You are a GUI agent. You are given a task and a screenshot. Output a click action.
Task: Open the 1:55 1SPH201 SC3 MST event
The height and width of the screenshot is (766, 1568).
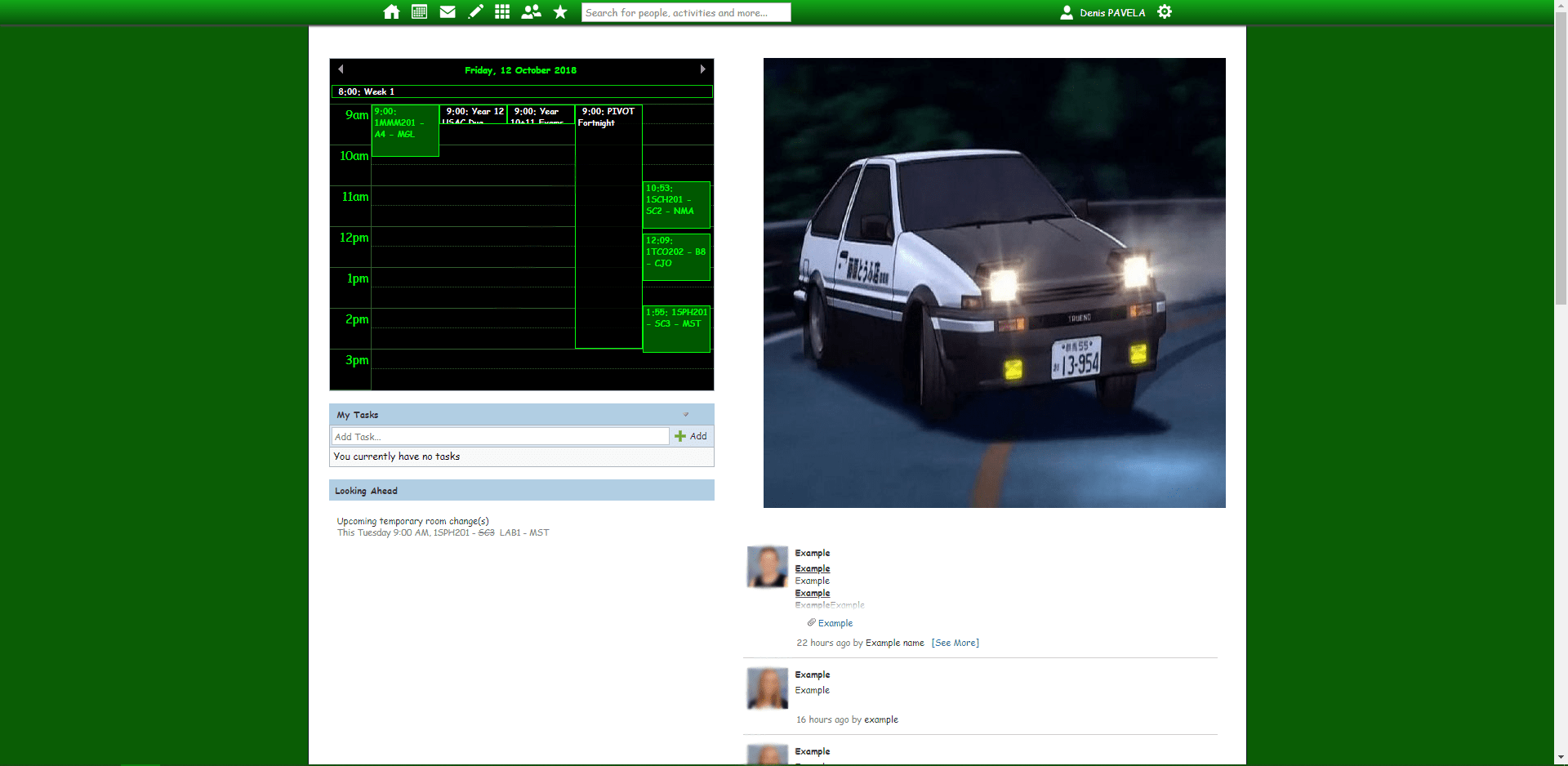[676, 329]
